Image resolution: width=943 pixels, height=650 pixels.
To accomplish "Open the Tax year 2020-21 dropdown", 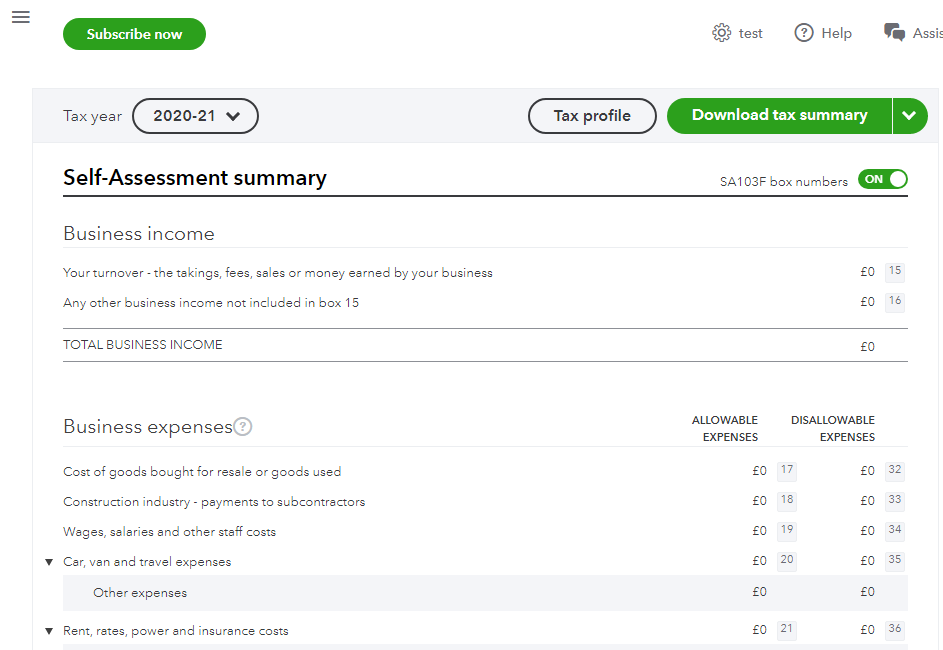I will click(195, 116).
